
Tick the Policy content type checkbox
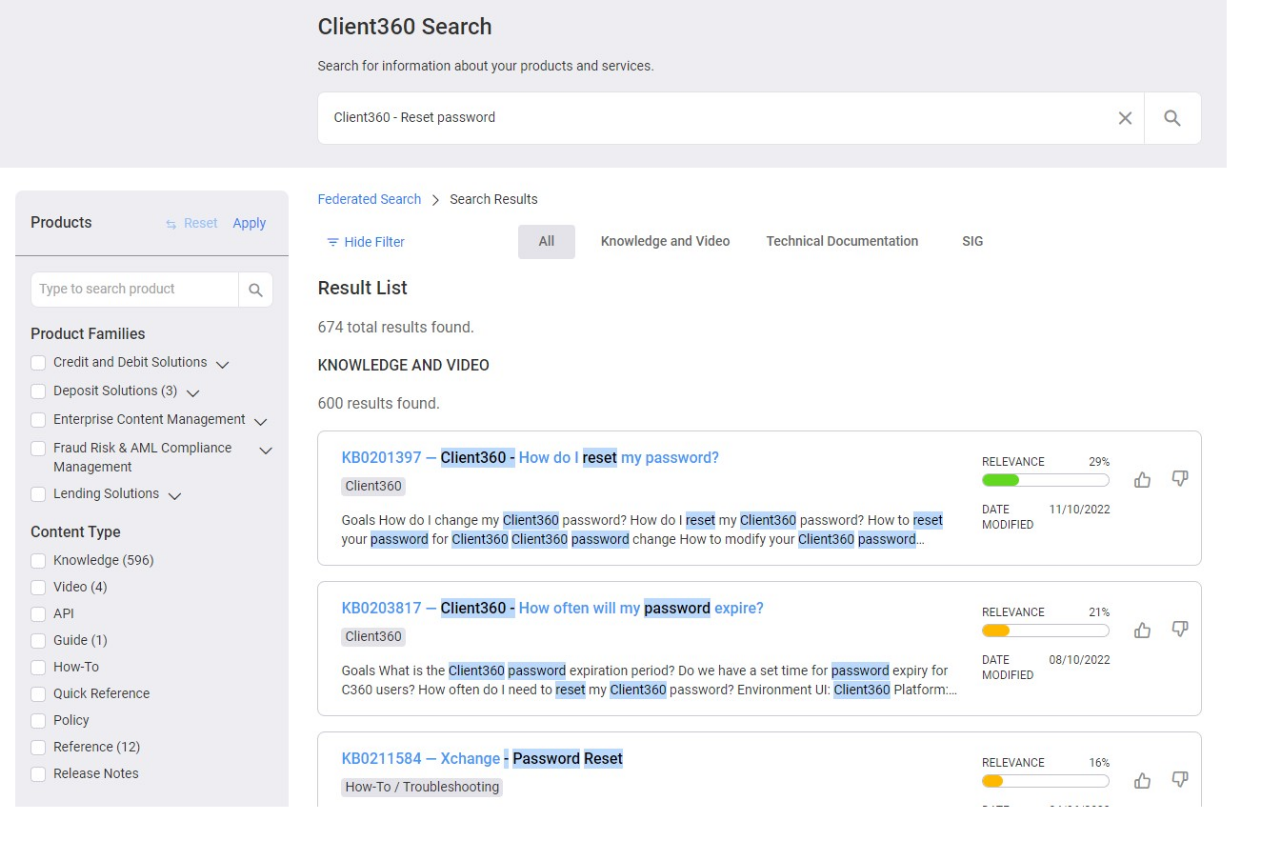[38, 721]
